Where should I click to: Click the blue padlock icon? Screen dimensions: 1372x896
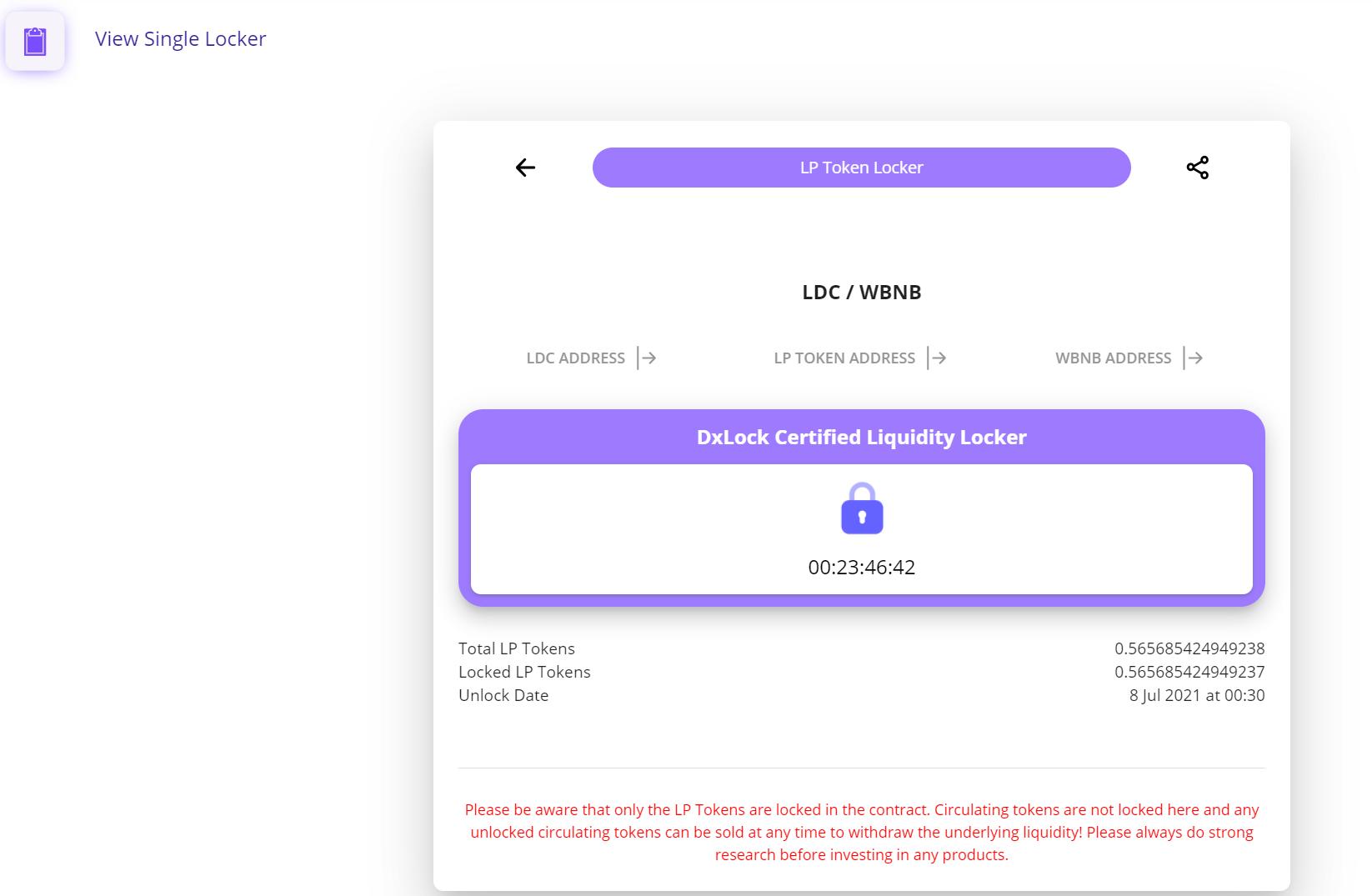click(862, 508)
